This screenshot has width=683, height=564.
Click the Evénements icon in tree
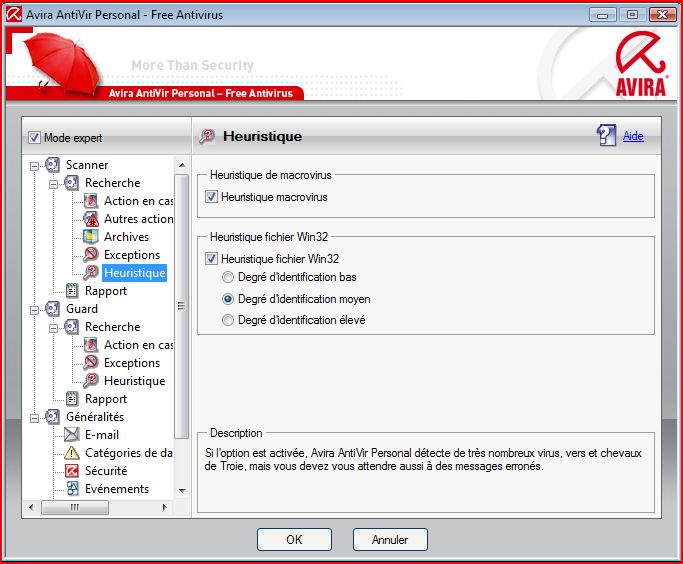pyautogui.click(x=72, y=489)
